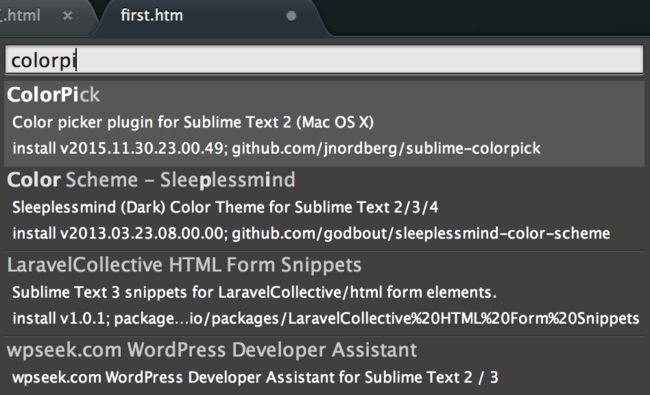This screenshot has height=395, width=650.
Task: Click the install v1.0.1 package URL line
Action: point(326,318)
